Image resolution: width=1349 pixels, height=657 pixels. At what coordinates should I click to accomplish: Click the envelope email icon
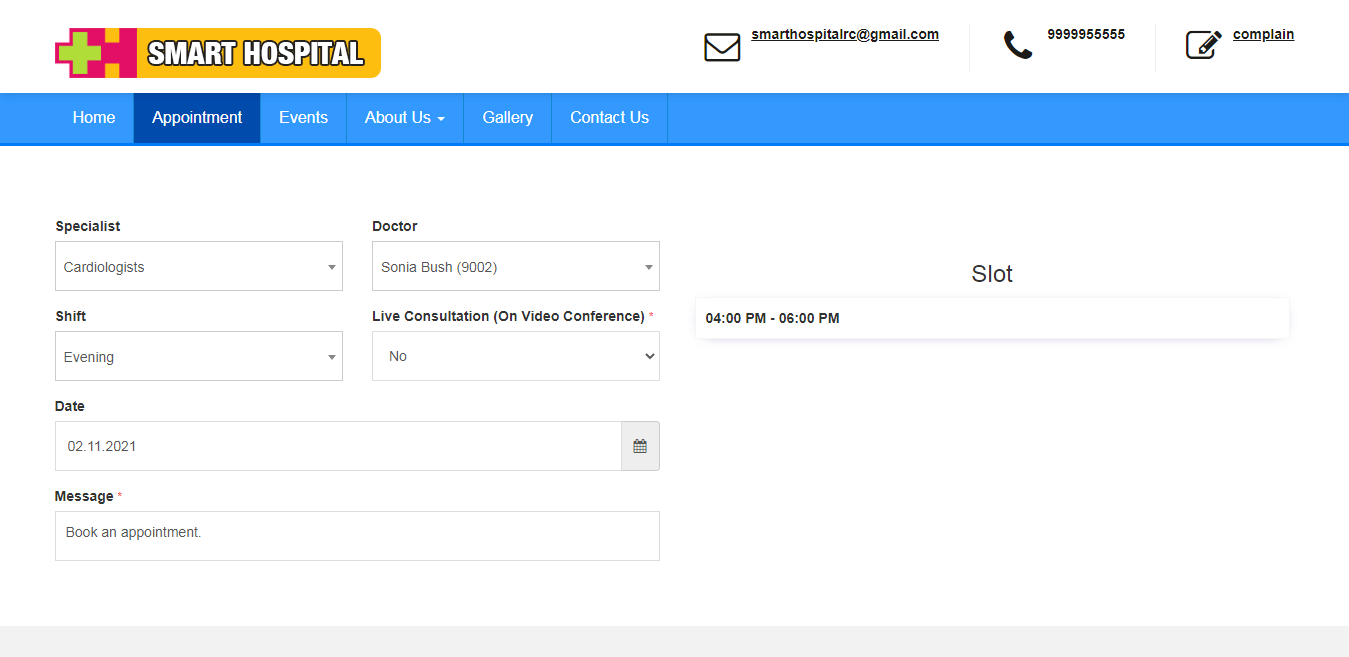722,47
